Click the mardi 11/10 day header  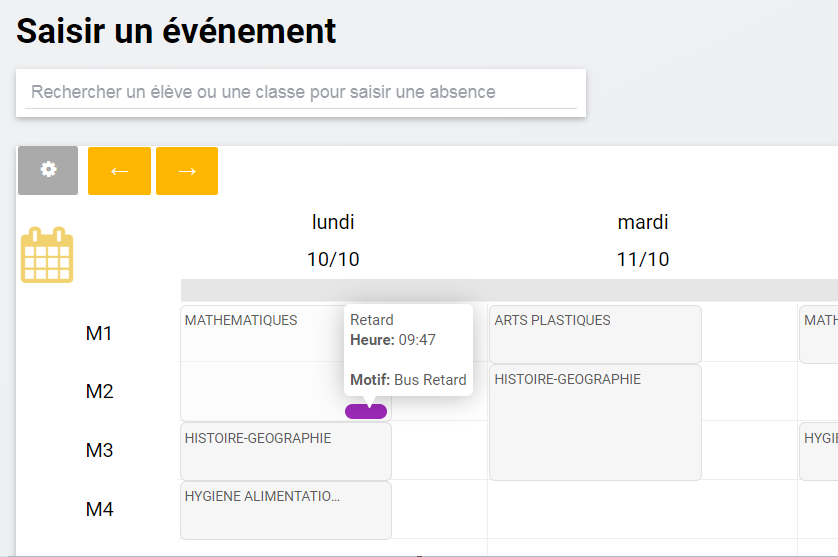tap(642, 241)
